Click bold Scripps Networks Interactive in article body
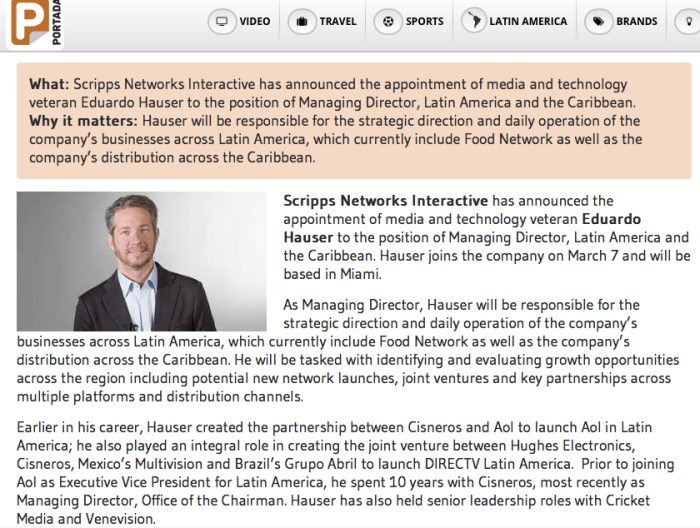Image resolution: width=700 pixels, height=528 pixels. [386, 201]
